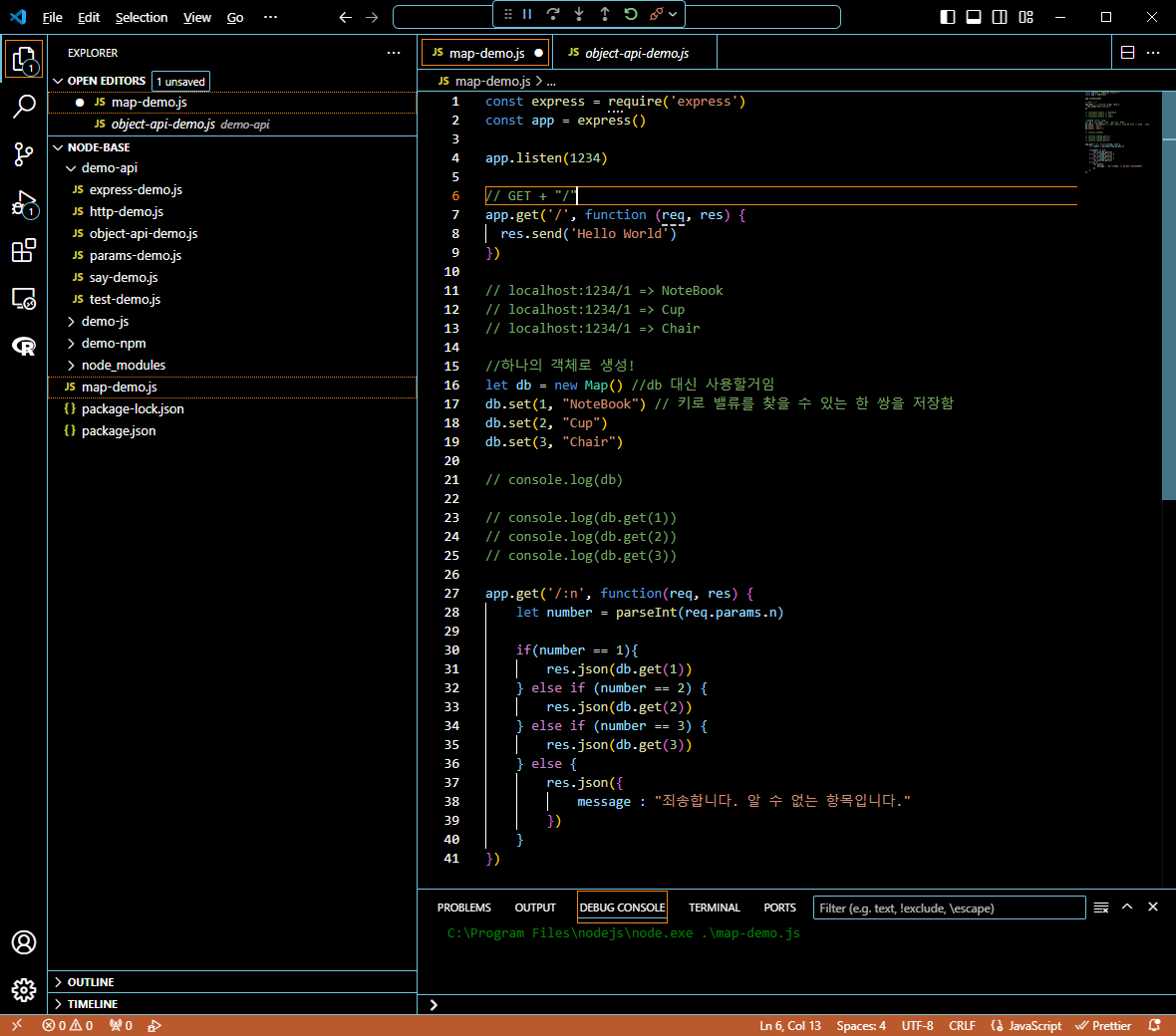Open the Edit menu
The width and height of the screenshot is (1176, 1036).
click(x=89, y=17)
